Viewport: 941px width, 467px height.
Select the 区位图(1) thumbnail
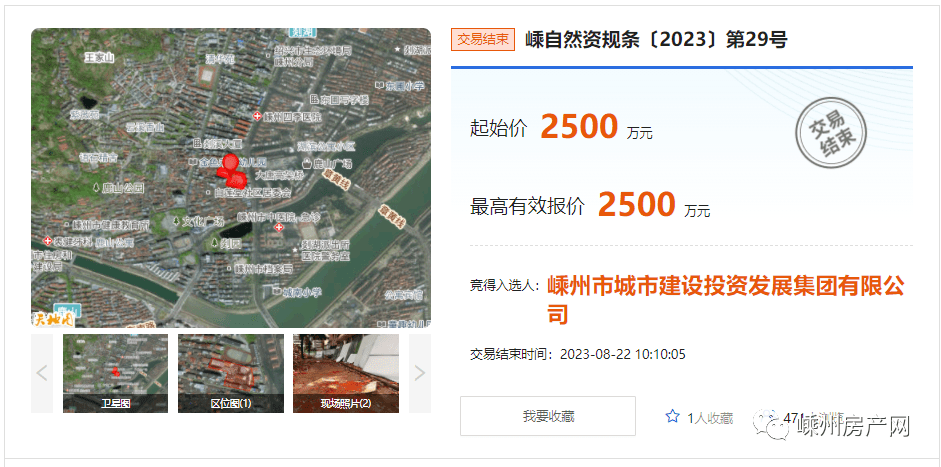230,373
